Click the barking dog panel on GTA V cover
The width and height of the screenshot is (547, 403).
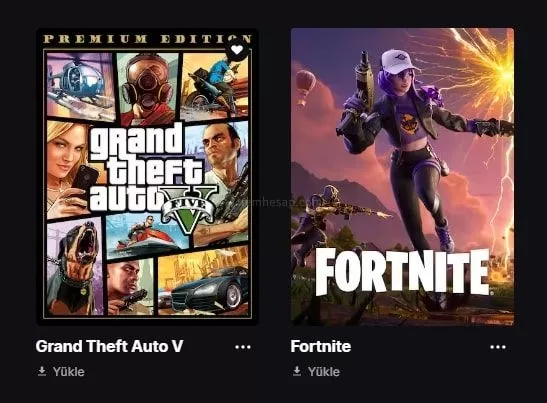(x=75, y=268)
